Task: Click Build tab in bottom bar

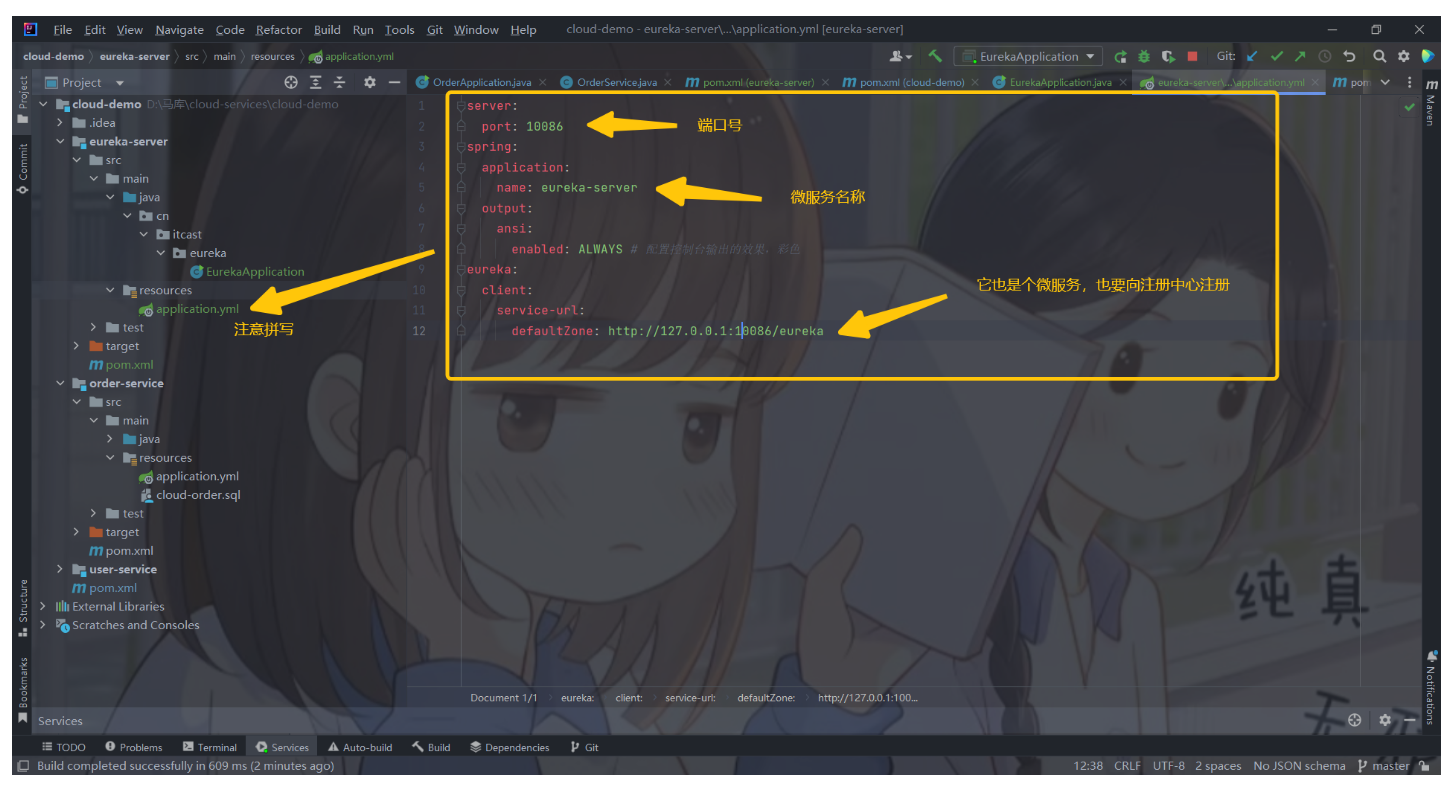Action: pos(431,747)
